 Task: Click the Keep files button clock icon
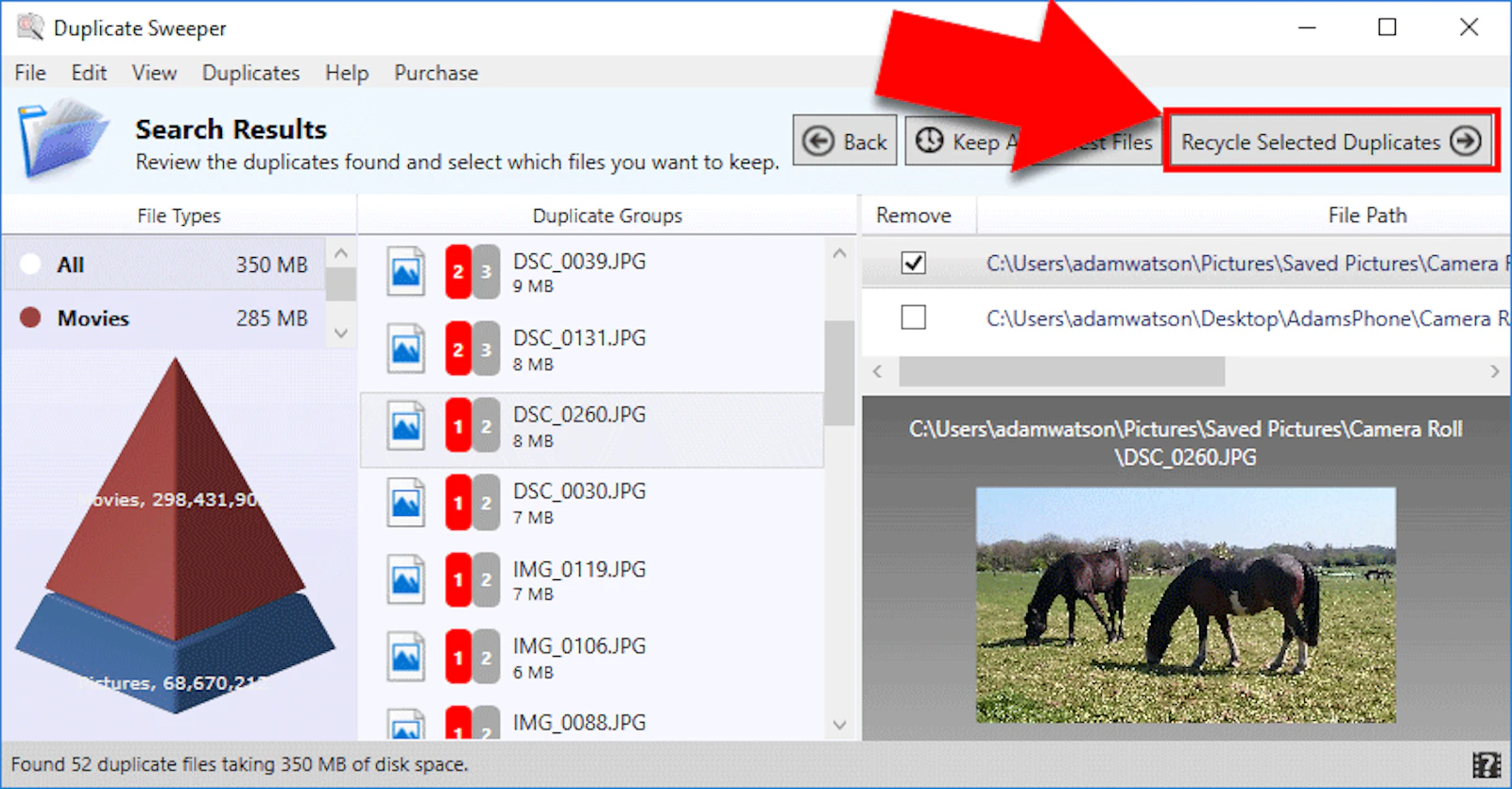pos(930,141)
